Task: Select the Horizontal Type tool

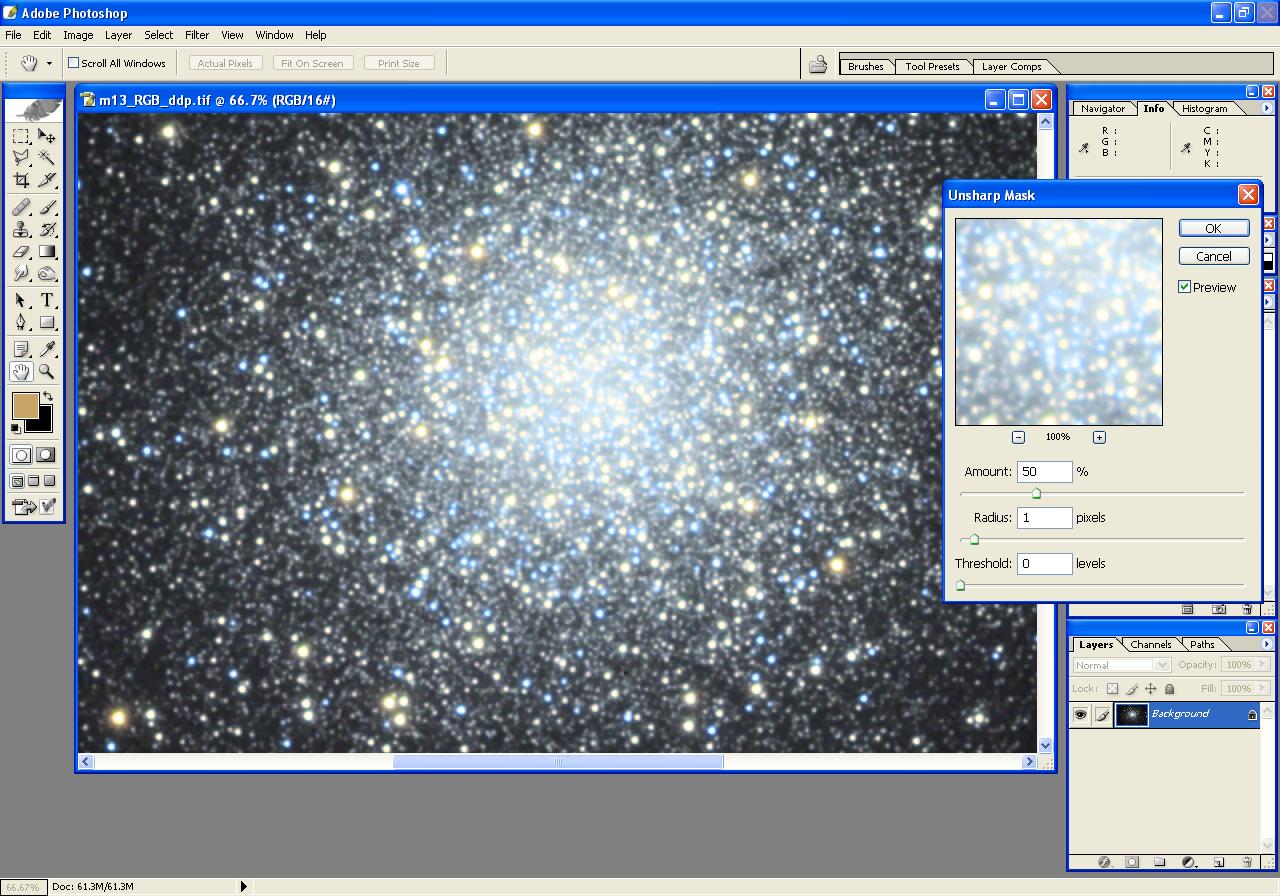Action: click(x=47, y=300)
